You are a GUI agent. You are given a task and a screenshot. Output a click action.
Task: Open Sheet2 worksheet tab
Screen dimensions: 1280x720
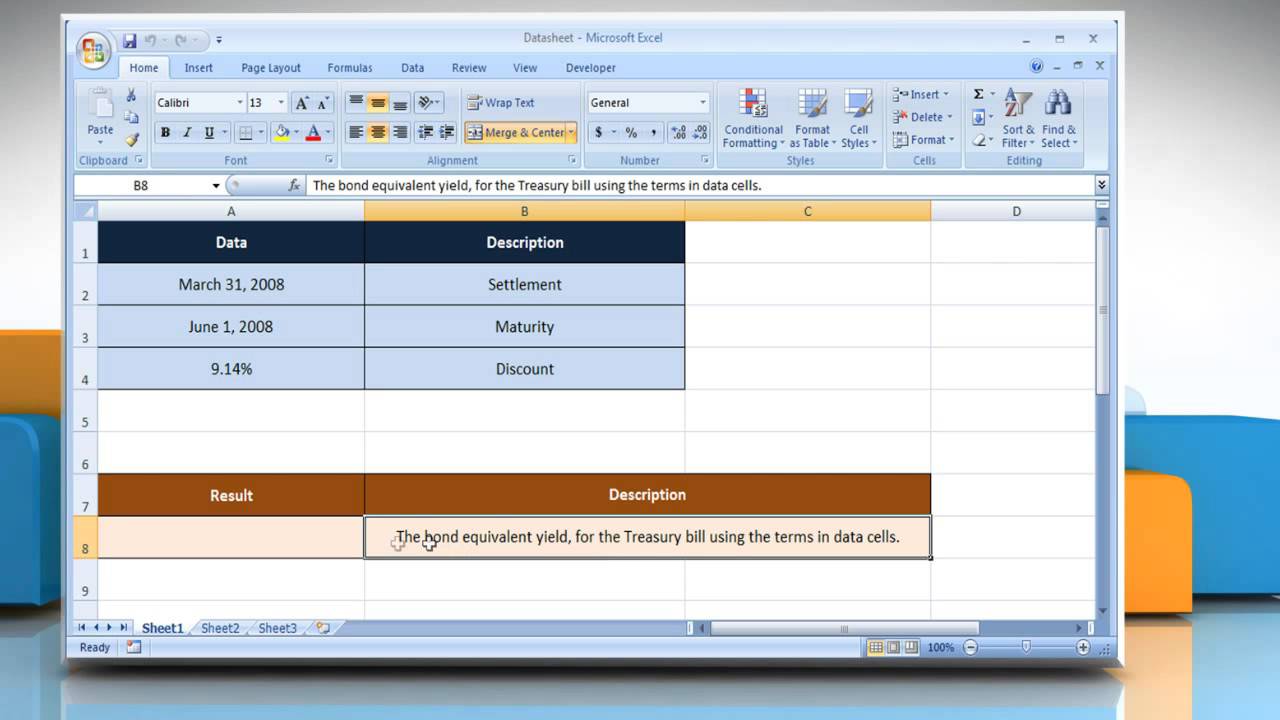220,628
